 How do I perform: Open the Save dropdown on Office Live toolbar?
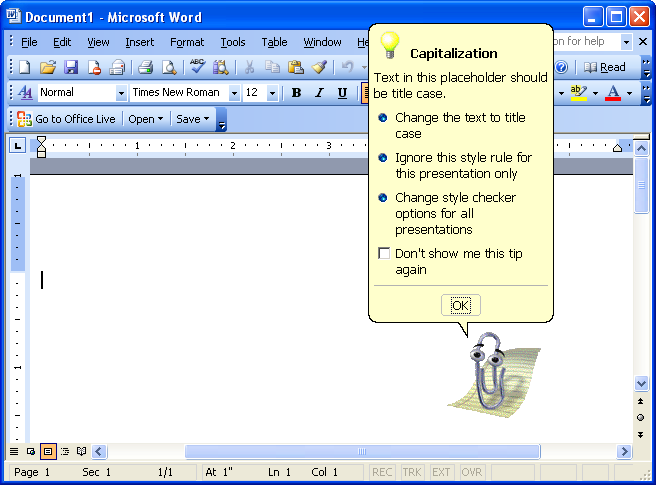click(x=192, y=119)
